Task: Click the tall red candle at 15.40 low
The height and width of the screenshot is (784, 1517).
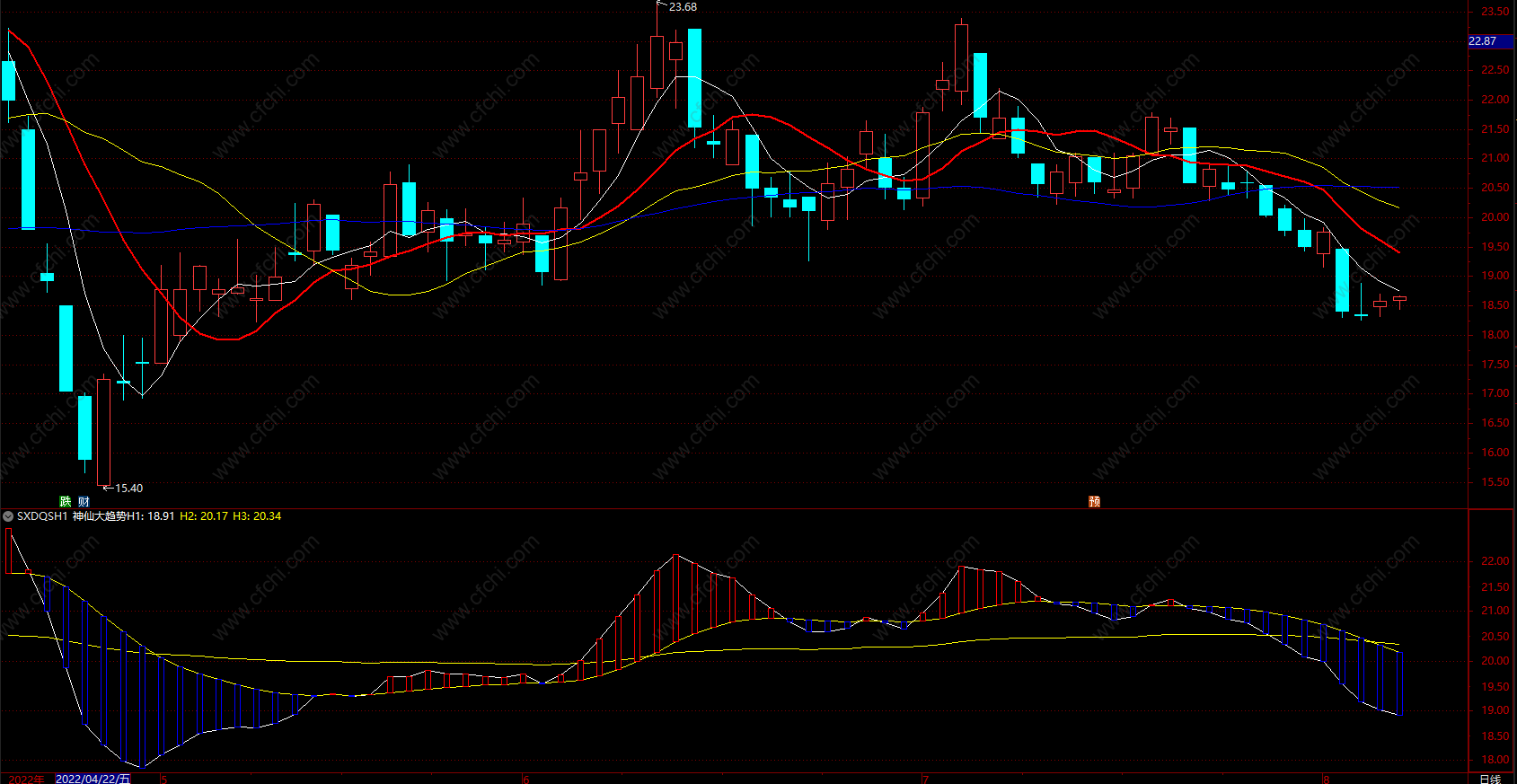Action: click(104, 432)
